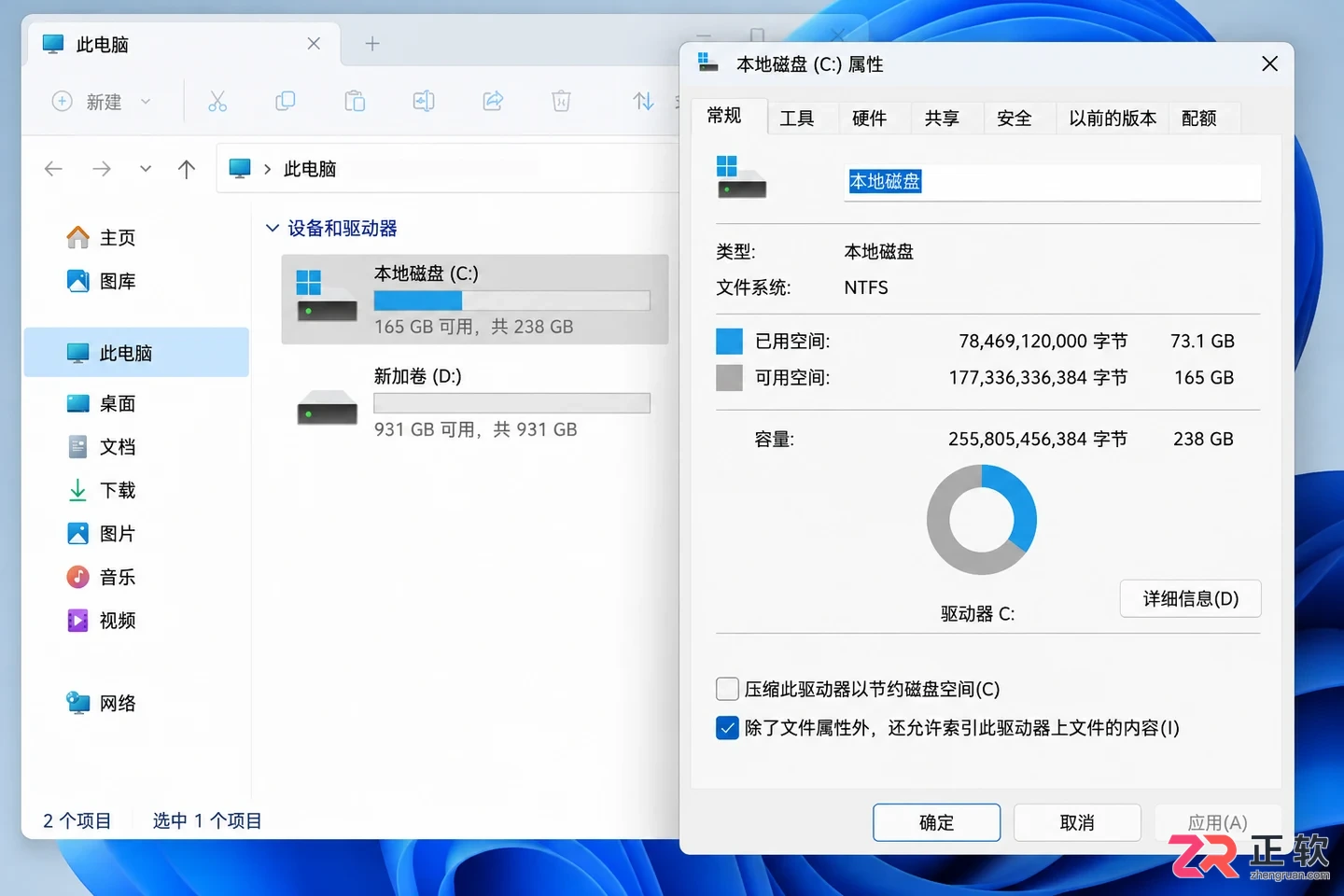Go forward with the right arrow button
The height and width of the screenshot is (896, 1344).
click(102, 169)
